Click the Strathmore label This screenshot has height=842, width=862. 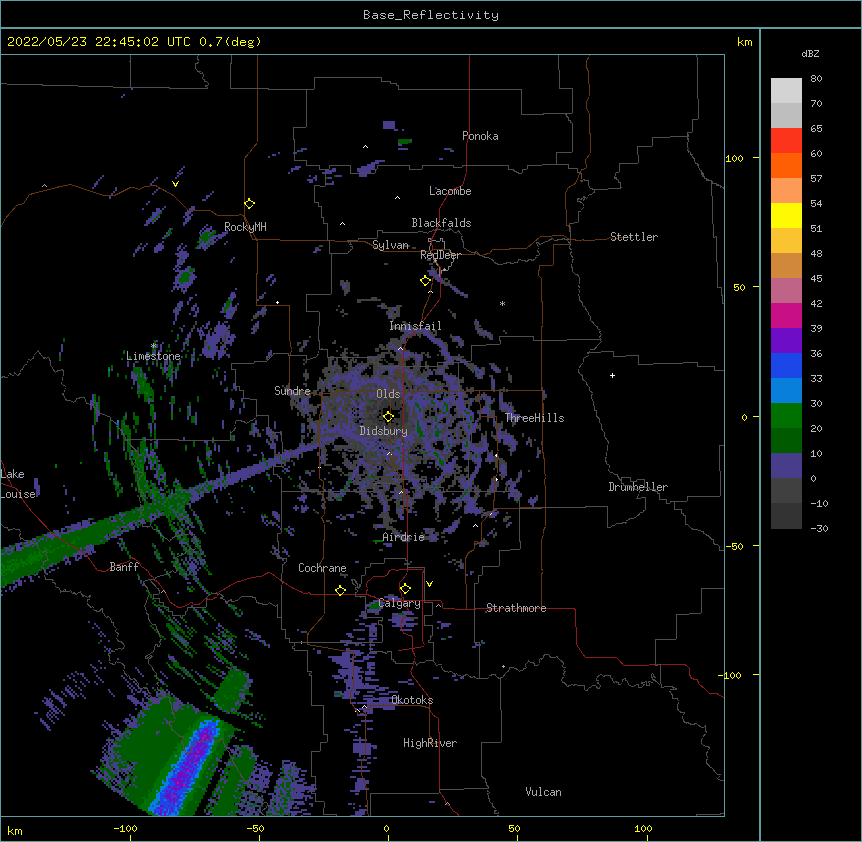[x=516, y=608]
